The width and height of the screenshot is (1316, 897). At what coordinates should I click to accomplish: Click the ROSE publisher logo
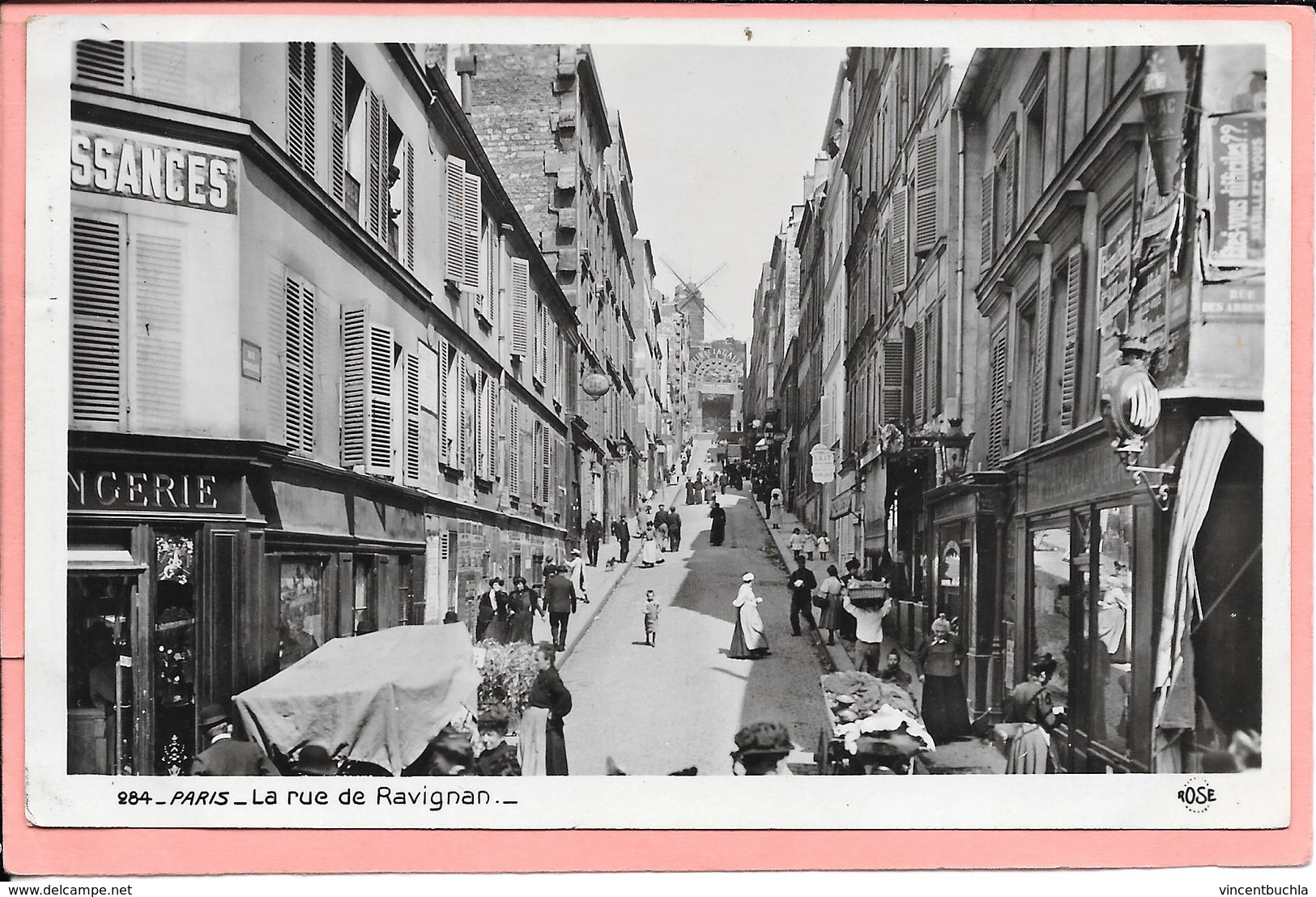tap(1196, 795)
